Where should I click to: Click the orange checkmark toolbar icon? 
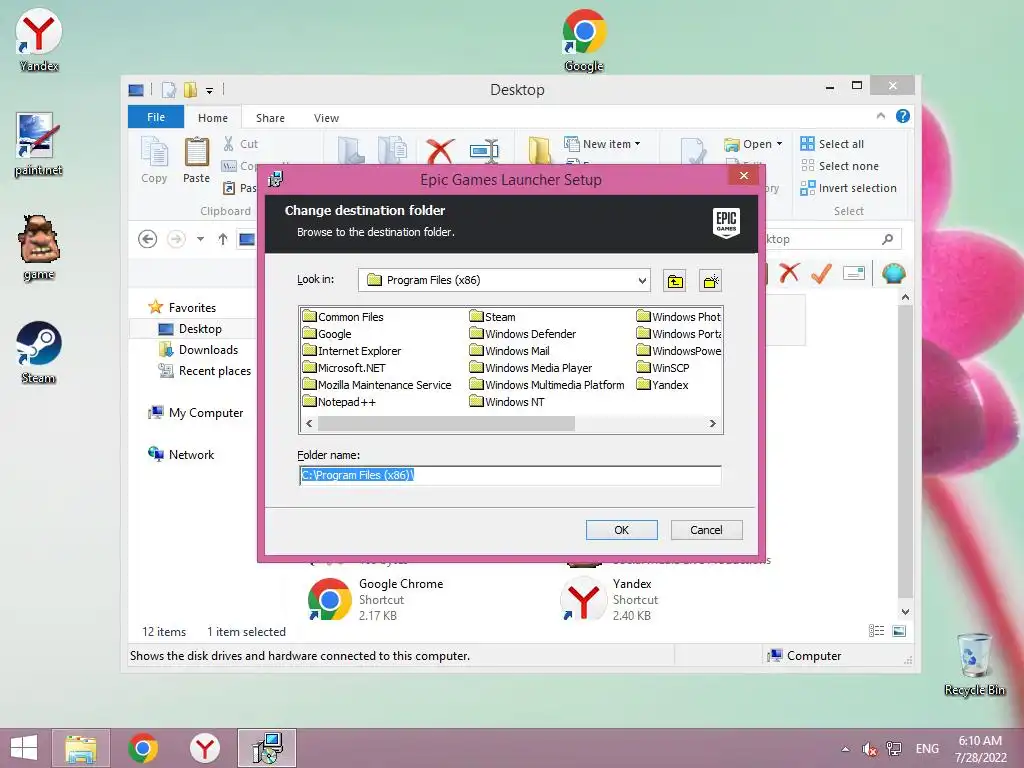821,272
